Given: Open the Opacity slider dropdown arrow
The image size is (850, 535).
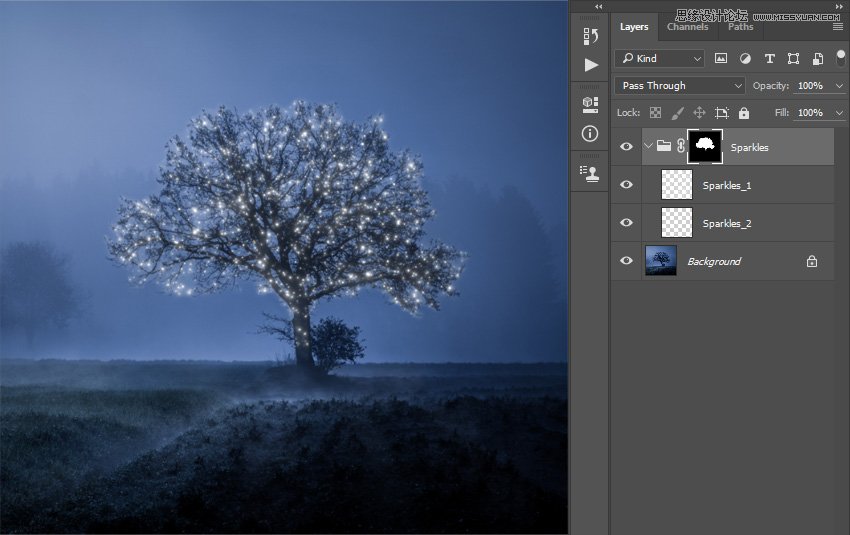Looking at the screenshot, I should (x=837, y=86).
